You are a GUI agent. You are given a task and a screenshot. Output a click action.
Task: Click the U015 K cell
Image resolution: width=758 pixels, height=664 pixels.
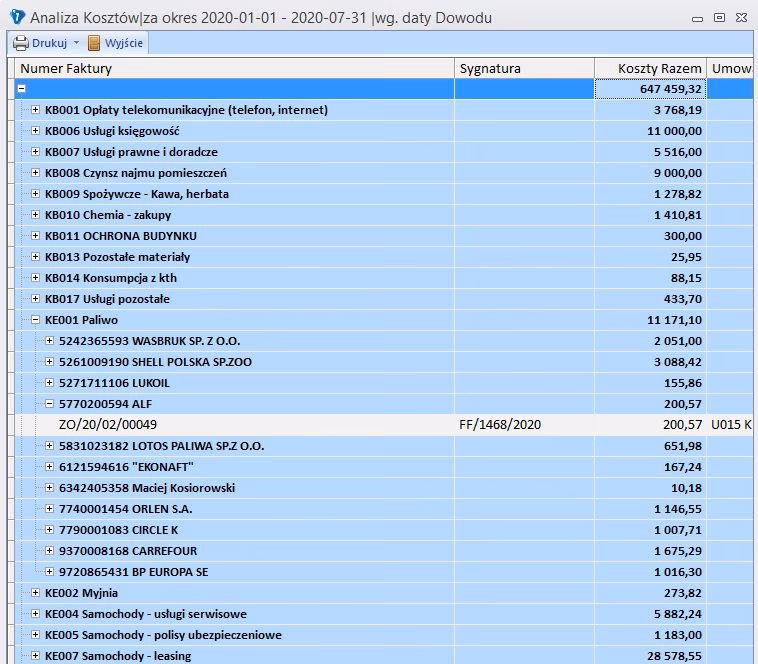[731, 425]
